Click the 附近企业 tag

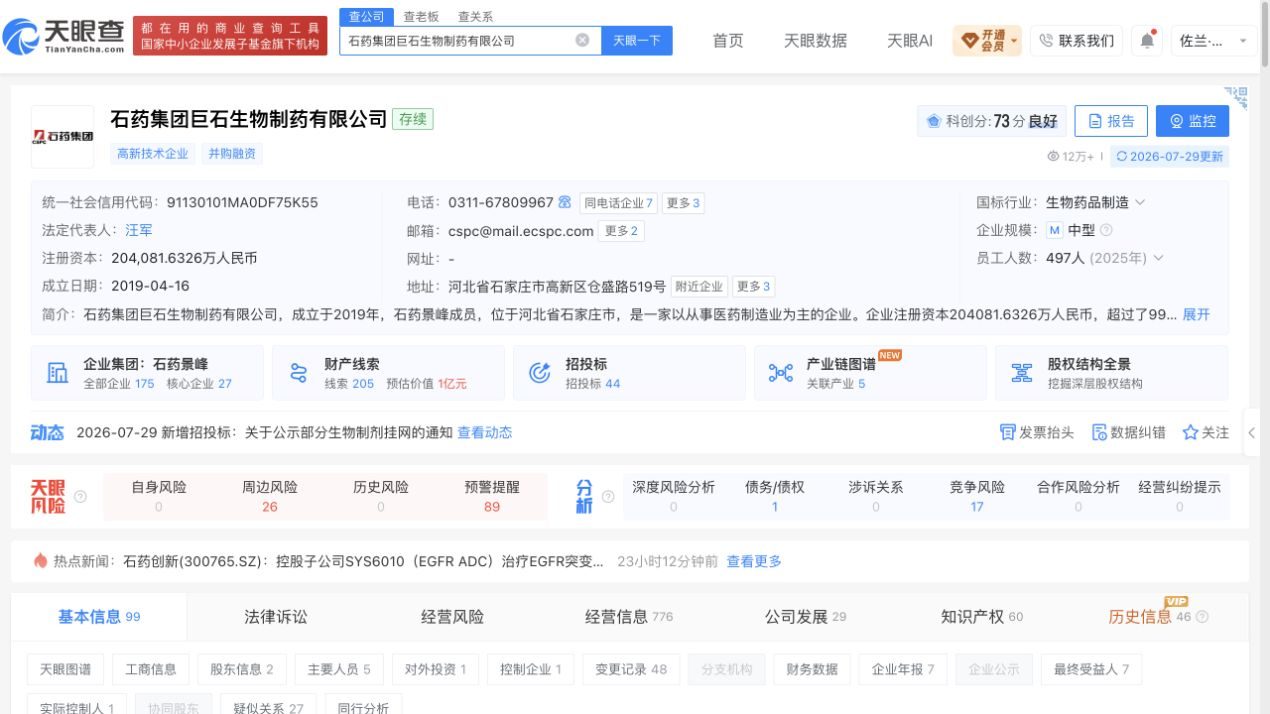(698, 287)
